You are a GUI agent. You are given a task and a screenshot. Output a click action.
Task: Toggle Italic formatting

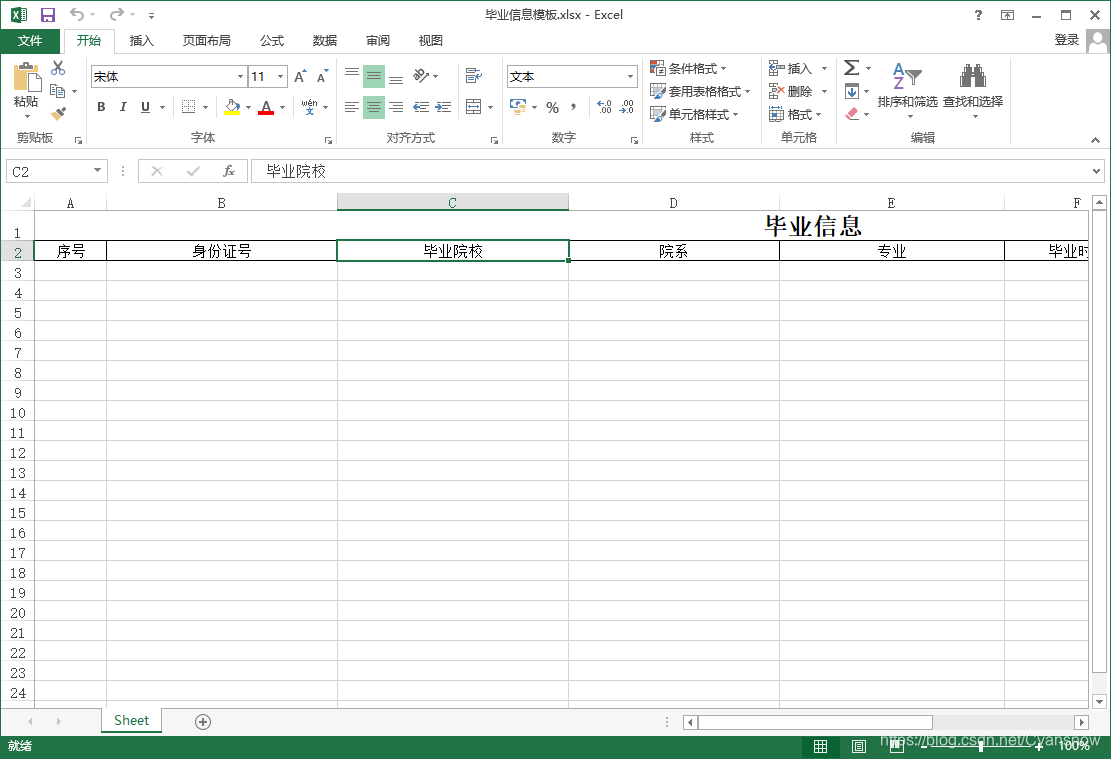[123, 107]
